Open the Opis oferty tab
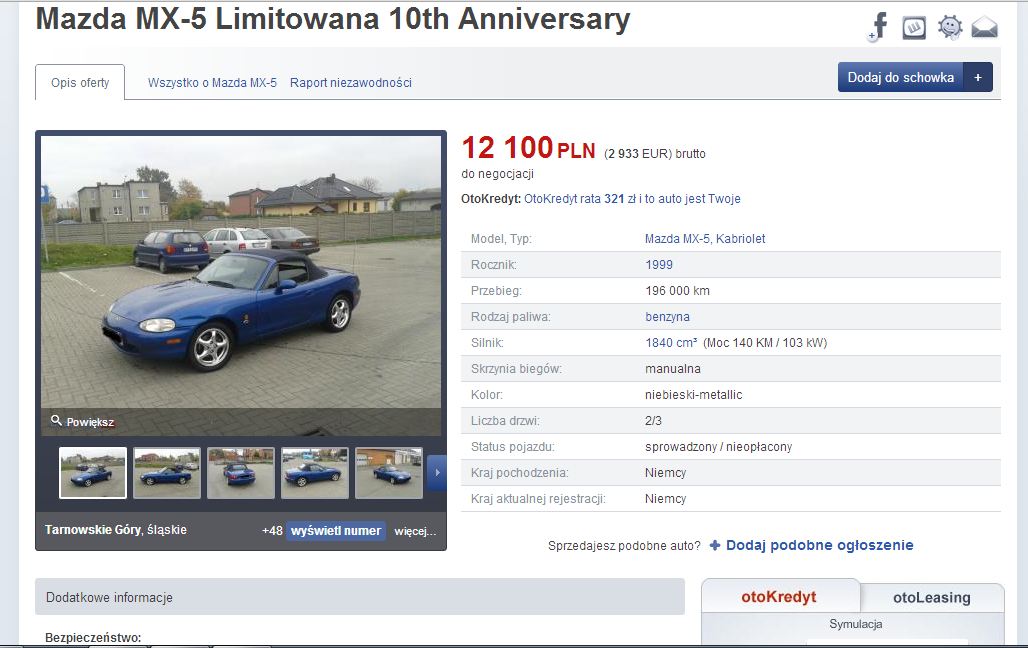The width and height of the screenshot is (1028, 648). click(80, 83)
